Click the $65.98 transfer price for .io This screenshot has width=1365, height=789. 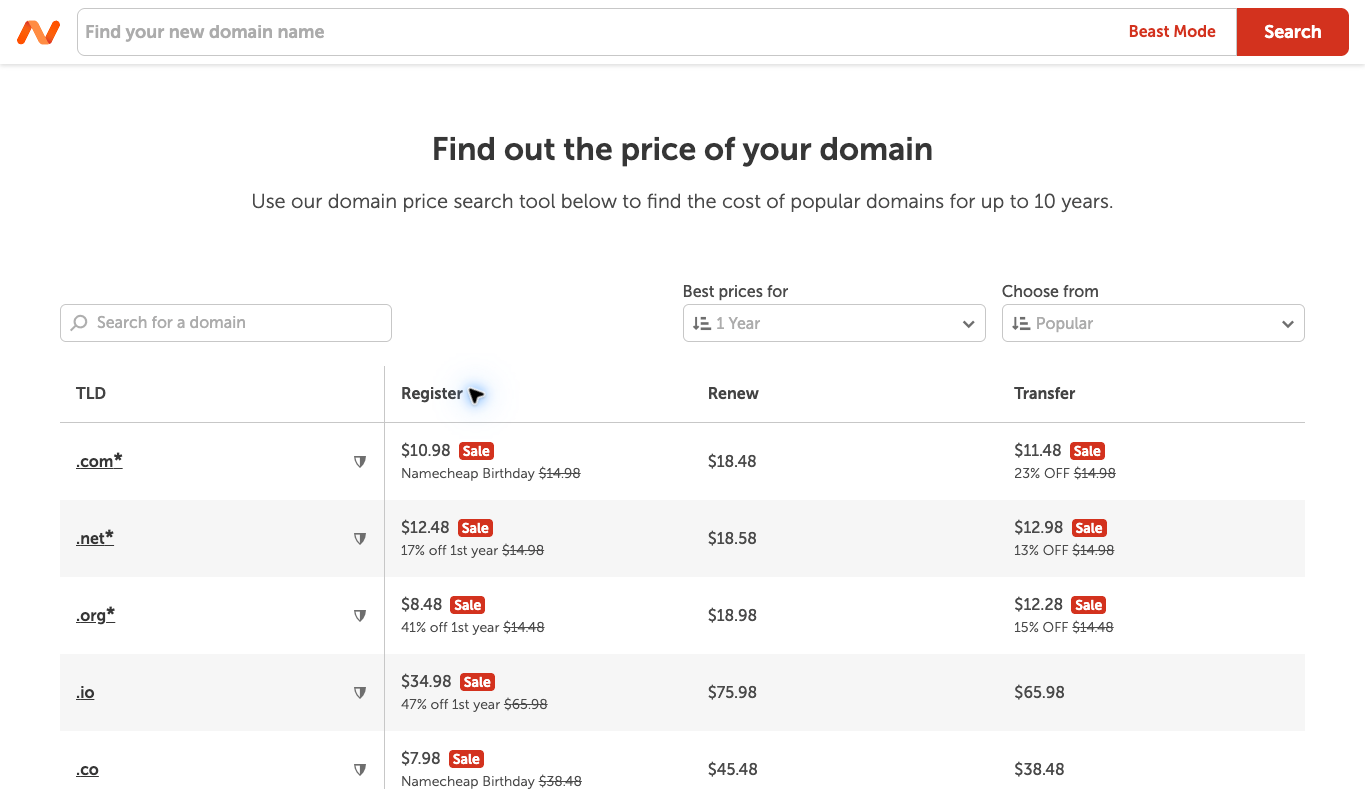pyautogui.click(x=1039, y=692)
